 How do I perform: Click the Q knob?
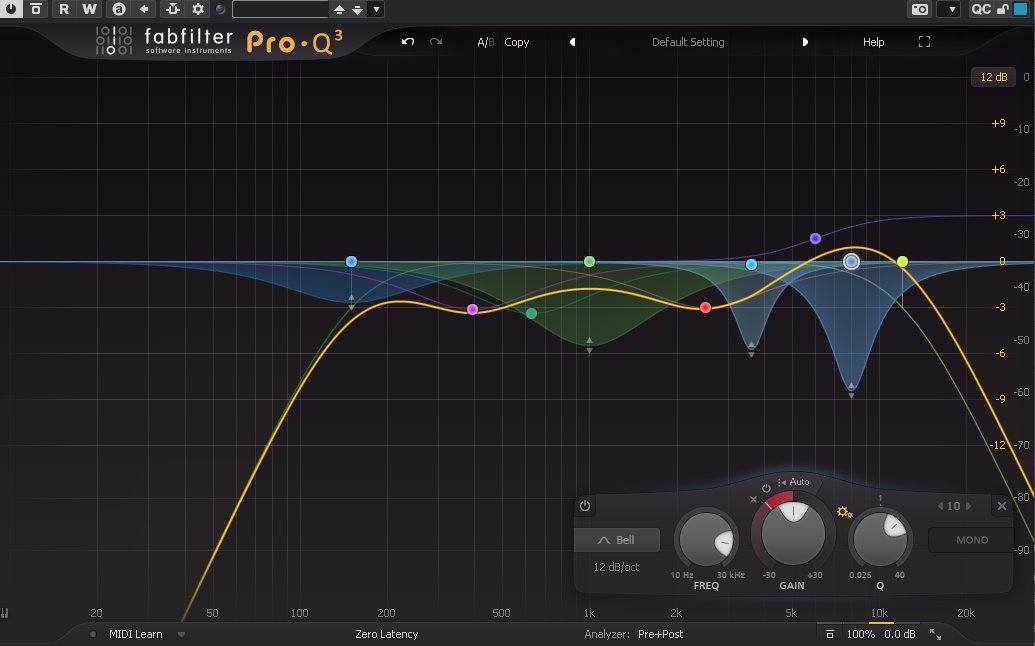tap(880, 540)
